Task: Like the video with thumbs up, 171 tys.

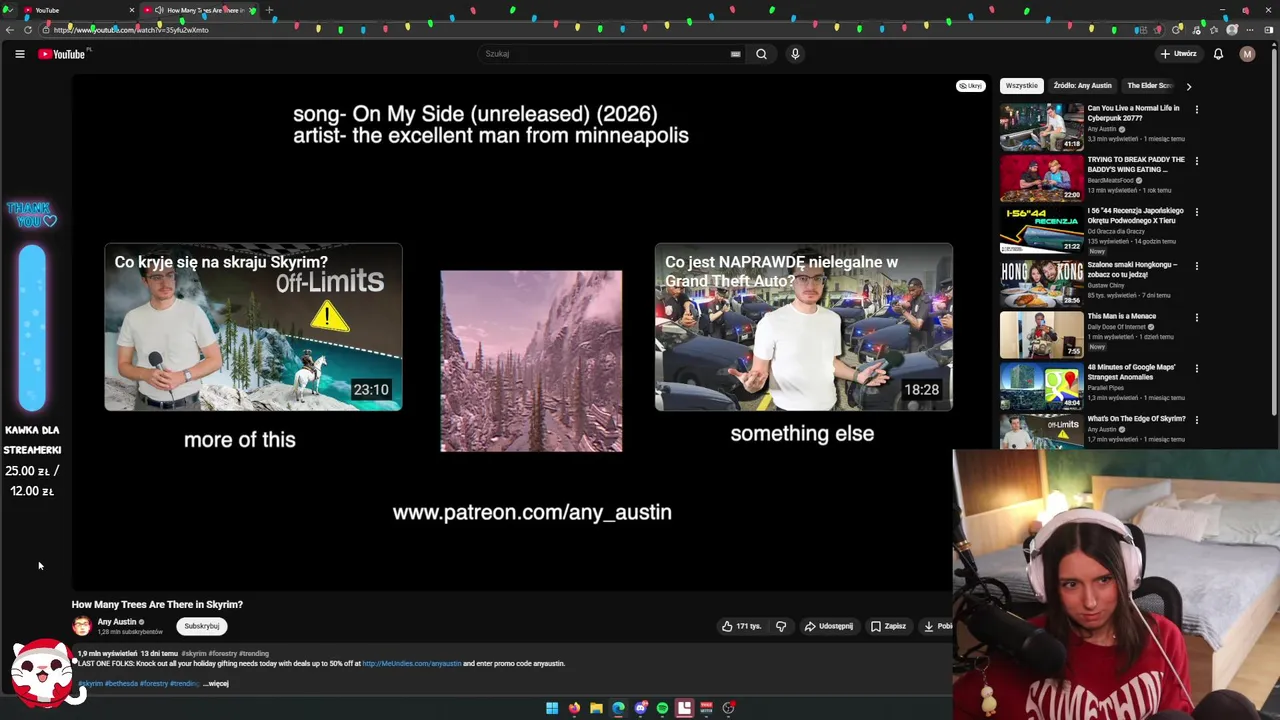Action: pyautogui.click(x=741, y=626)
